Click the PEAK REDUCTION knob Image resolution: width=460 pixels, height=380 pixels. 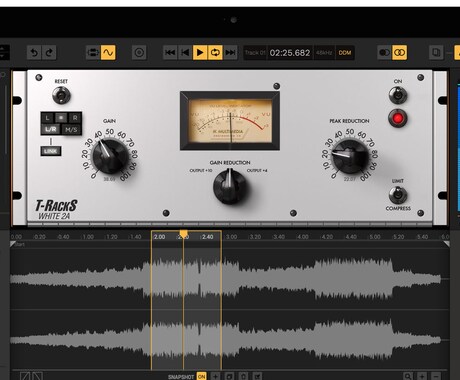tap(350, 156)
